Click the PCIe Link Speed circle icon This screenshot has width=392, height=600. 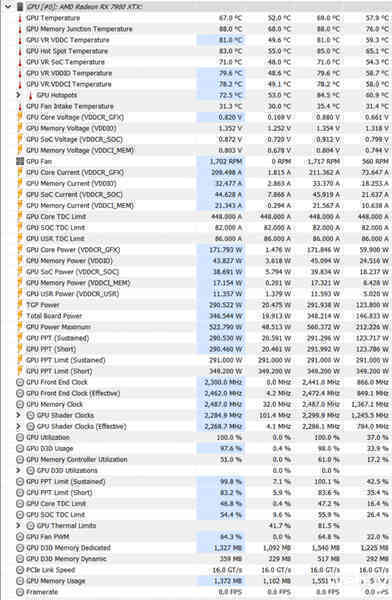tap(20, 570)
